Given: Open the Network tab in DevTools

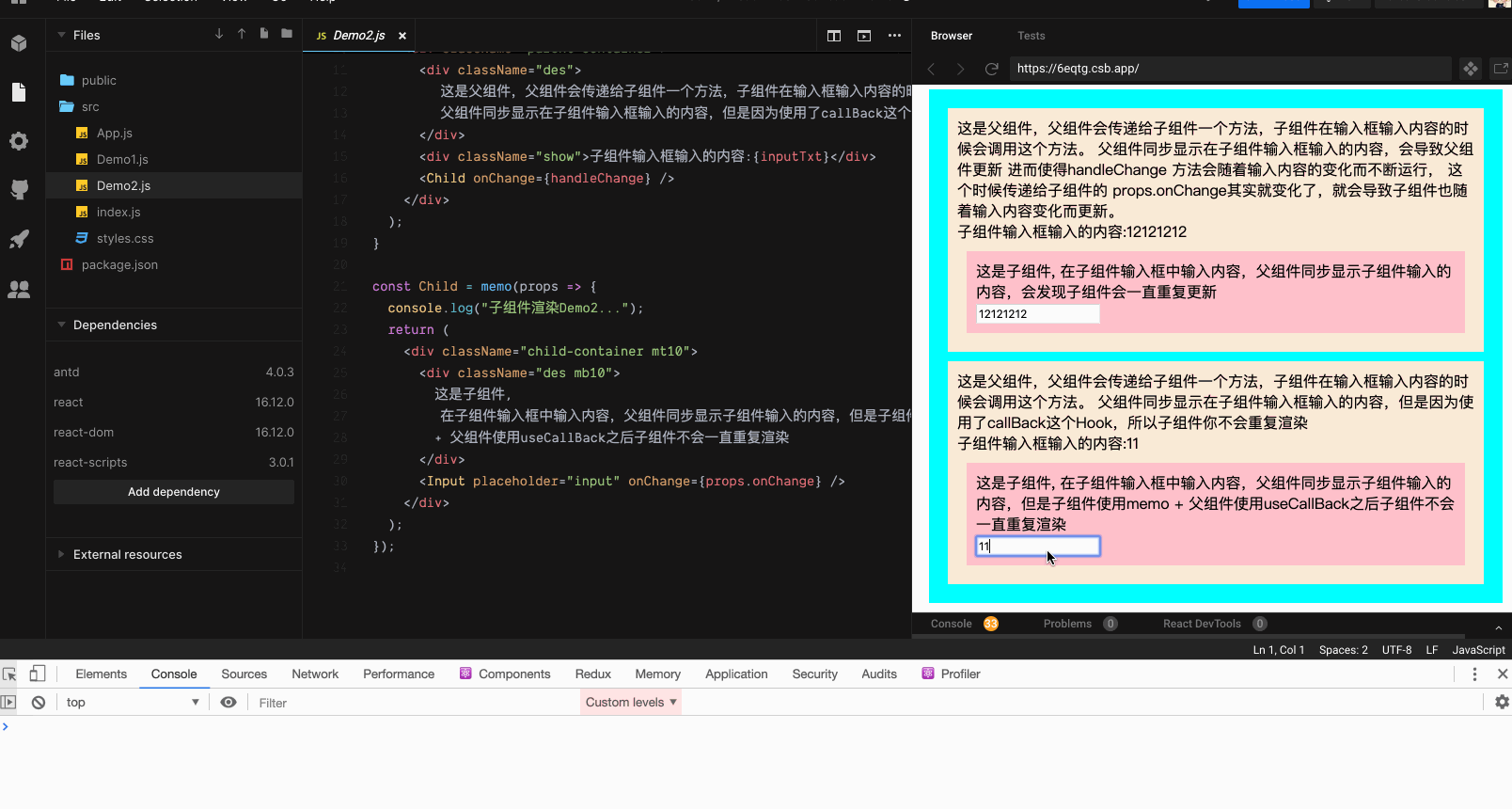Looking at the screenshot, I should (315, 674).
